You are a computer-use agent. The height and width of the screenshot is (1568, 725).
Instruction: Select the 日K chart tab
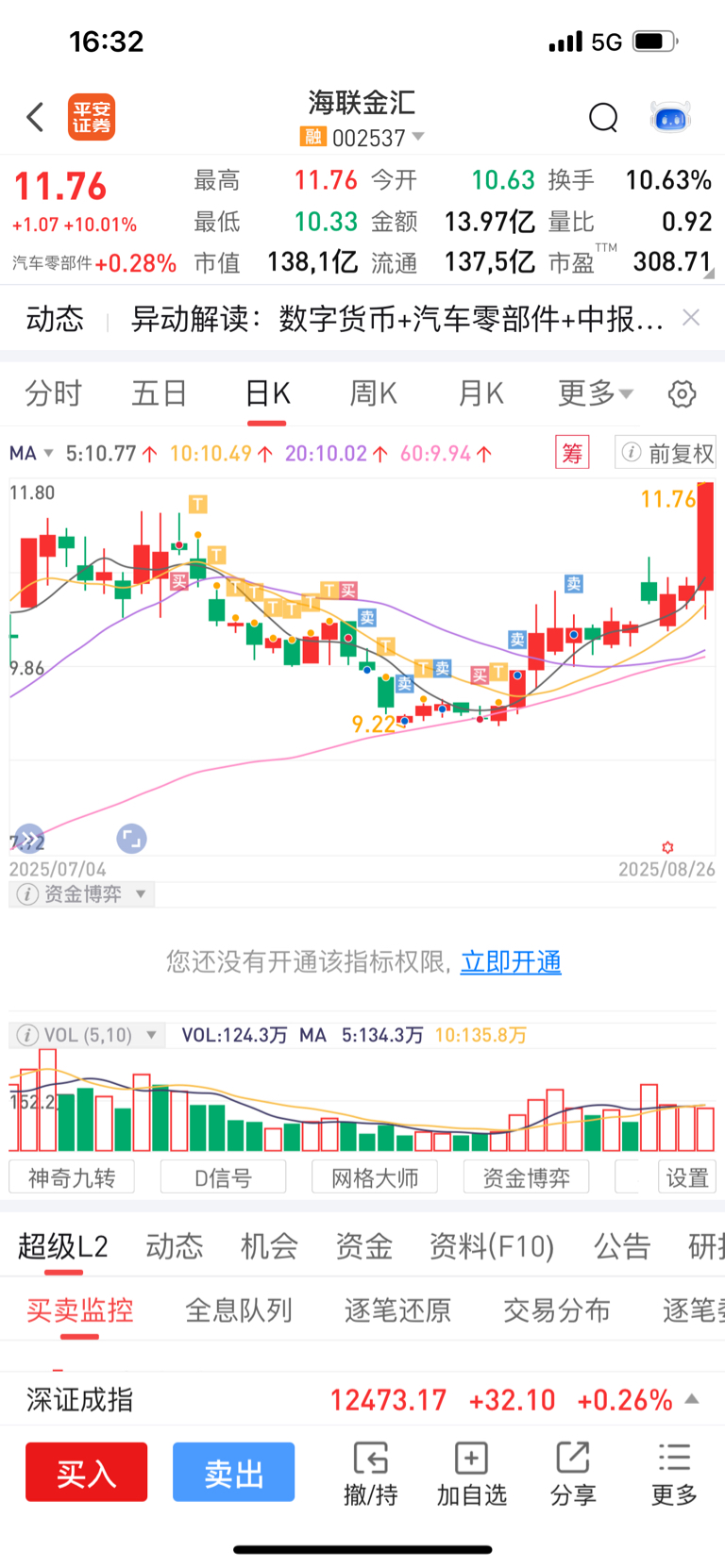pos(267,393)
